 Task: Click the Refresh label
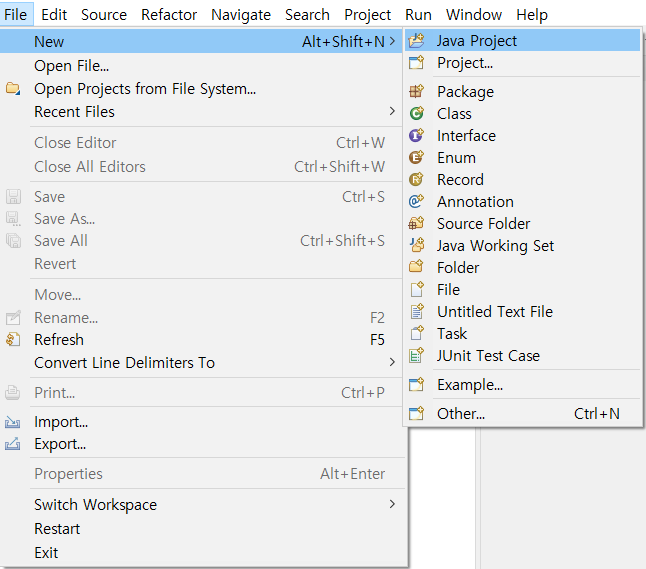pyautogui.click(x=59, y=340)
